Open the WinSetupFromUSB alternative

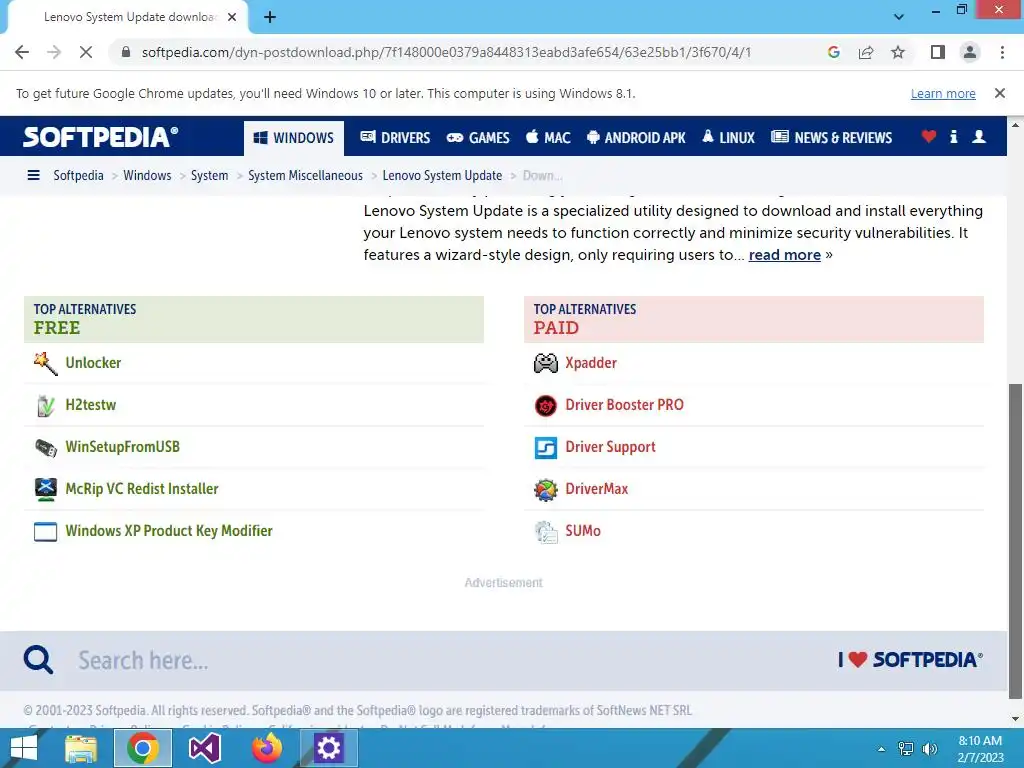pyautogui.click(x=123, y=447)
